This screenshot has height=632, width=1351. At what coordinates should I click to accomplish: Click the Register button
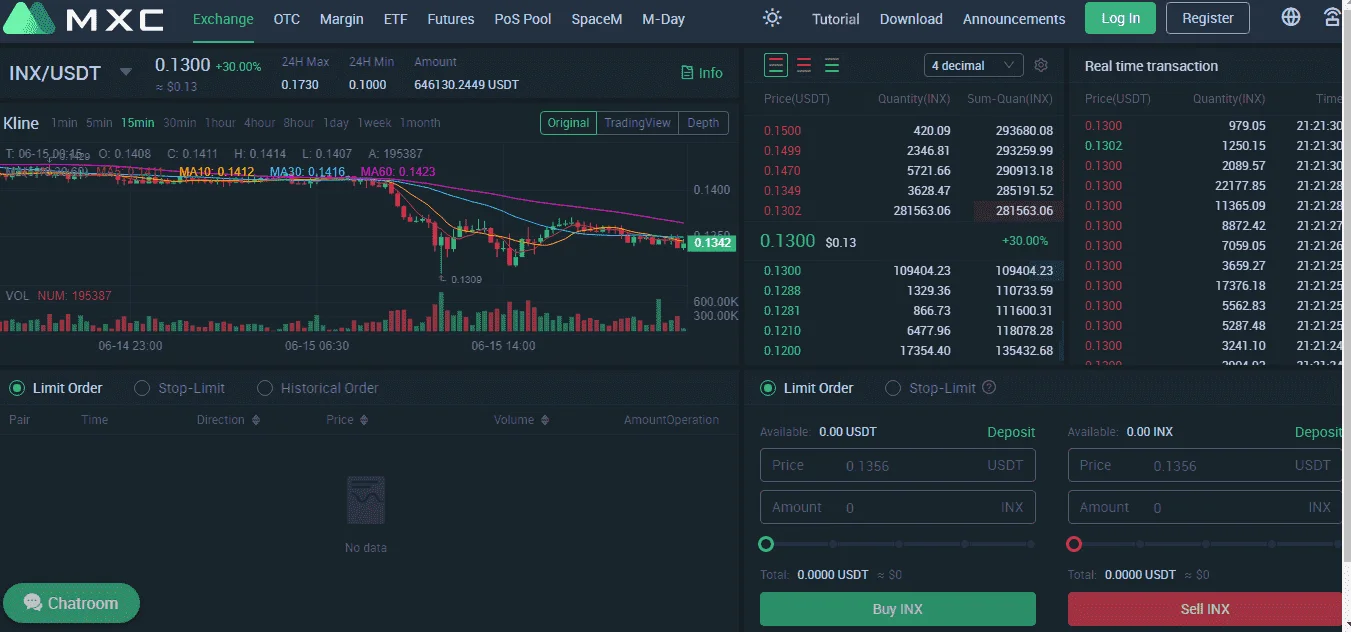coord(1208,18)
